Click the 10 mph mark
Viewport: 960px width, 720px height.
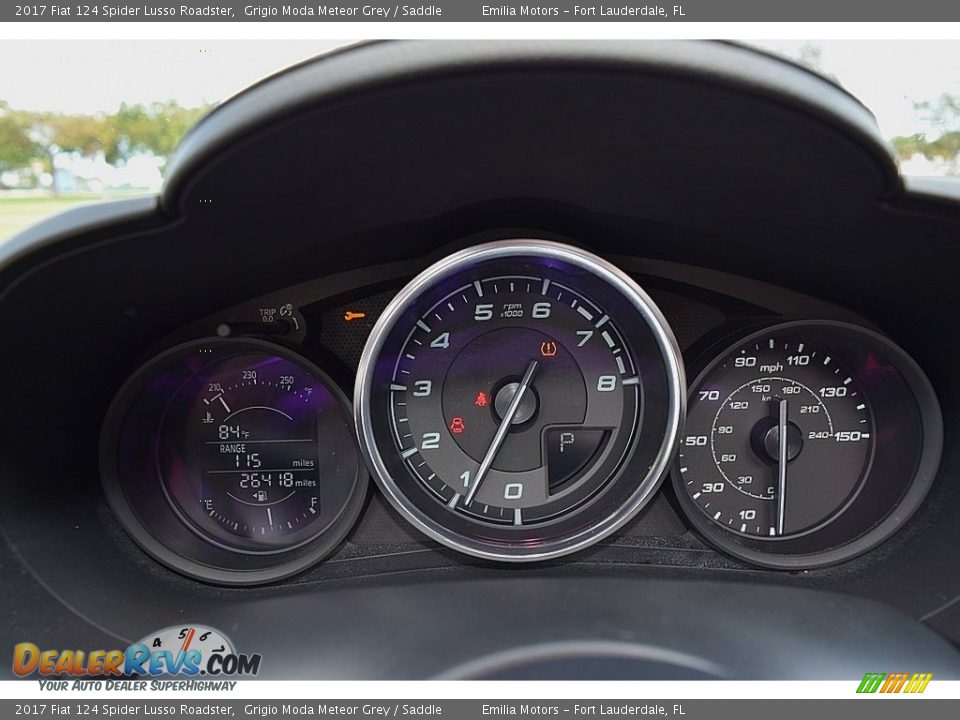point(747,514)
